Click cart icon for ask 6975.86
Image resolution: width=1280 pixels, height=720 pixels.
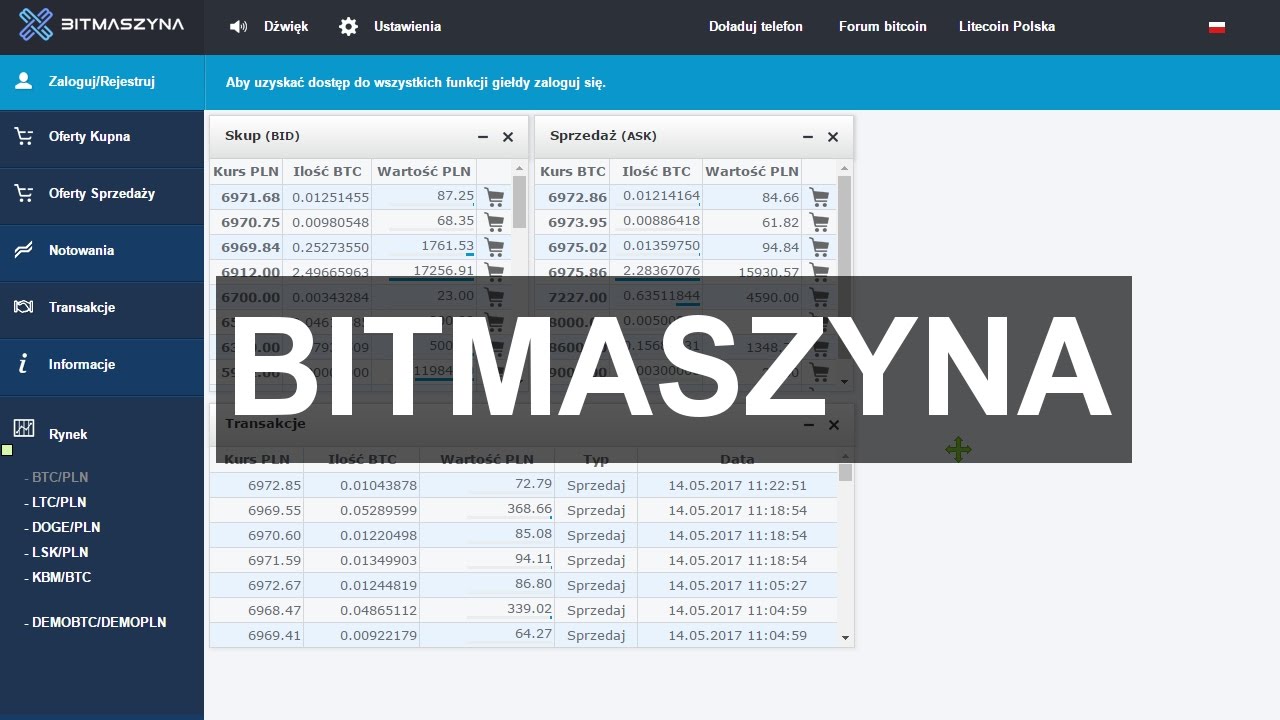click(819, 270)
